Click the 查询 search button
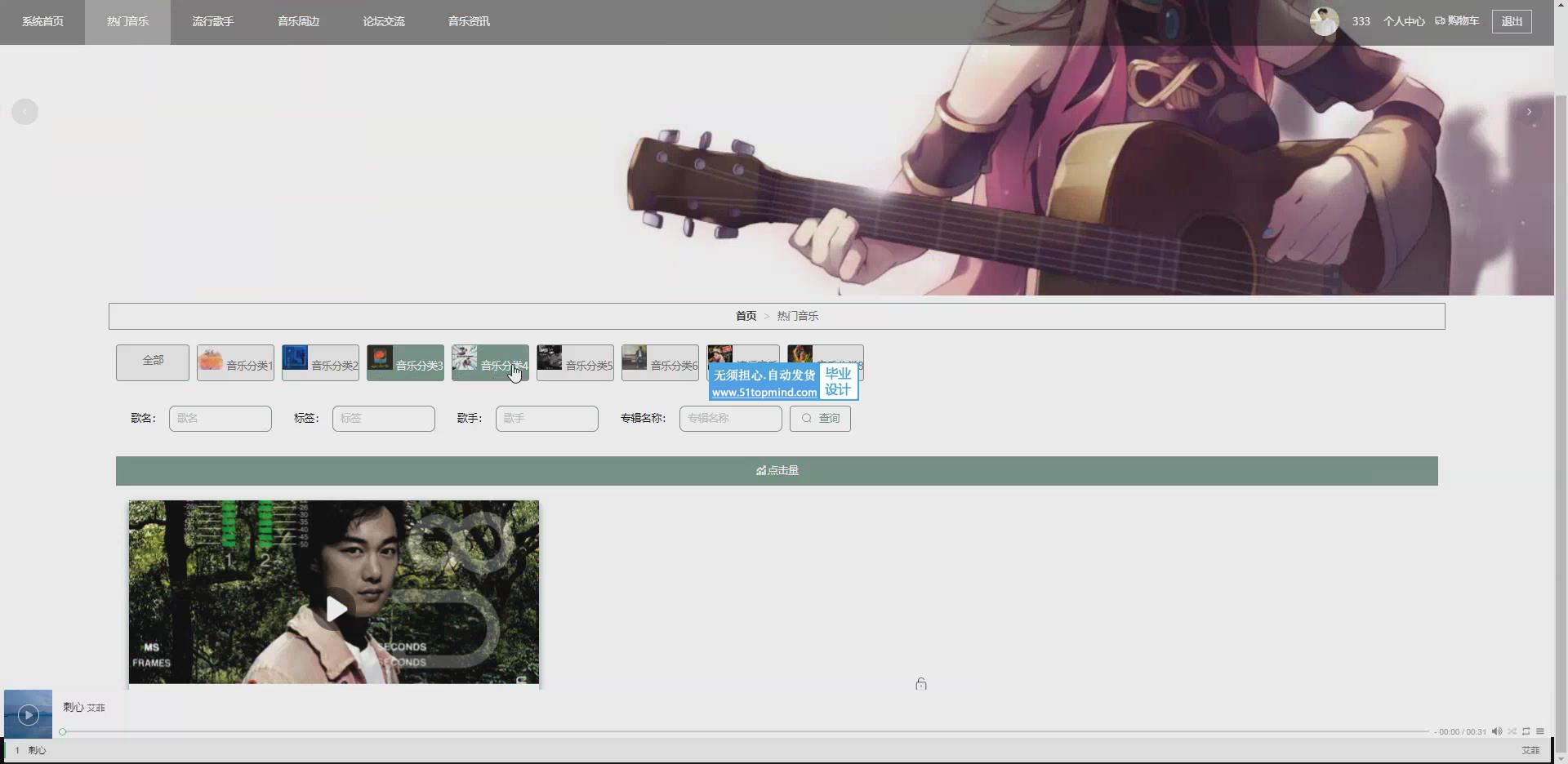 tap(820, 419)
